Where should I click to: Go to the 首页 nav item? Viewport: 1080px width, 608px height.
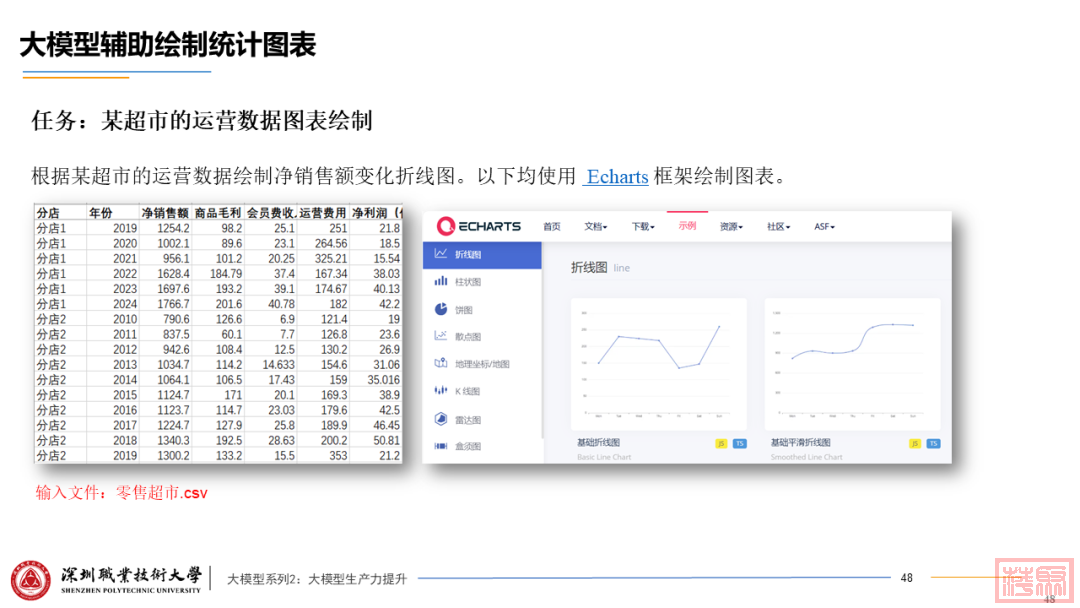point(552,227)
